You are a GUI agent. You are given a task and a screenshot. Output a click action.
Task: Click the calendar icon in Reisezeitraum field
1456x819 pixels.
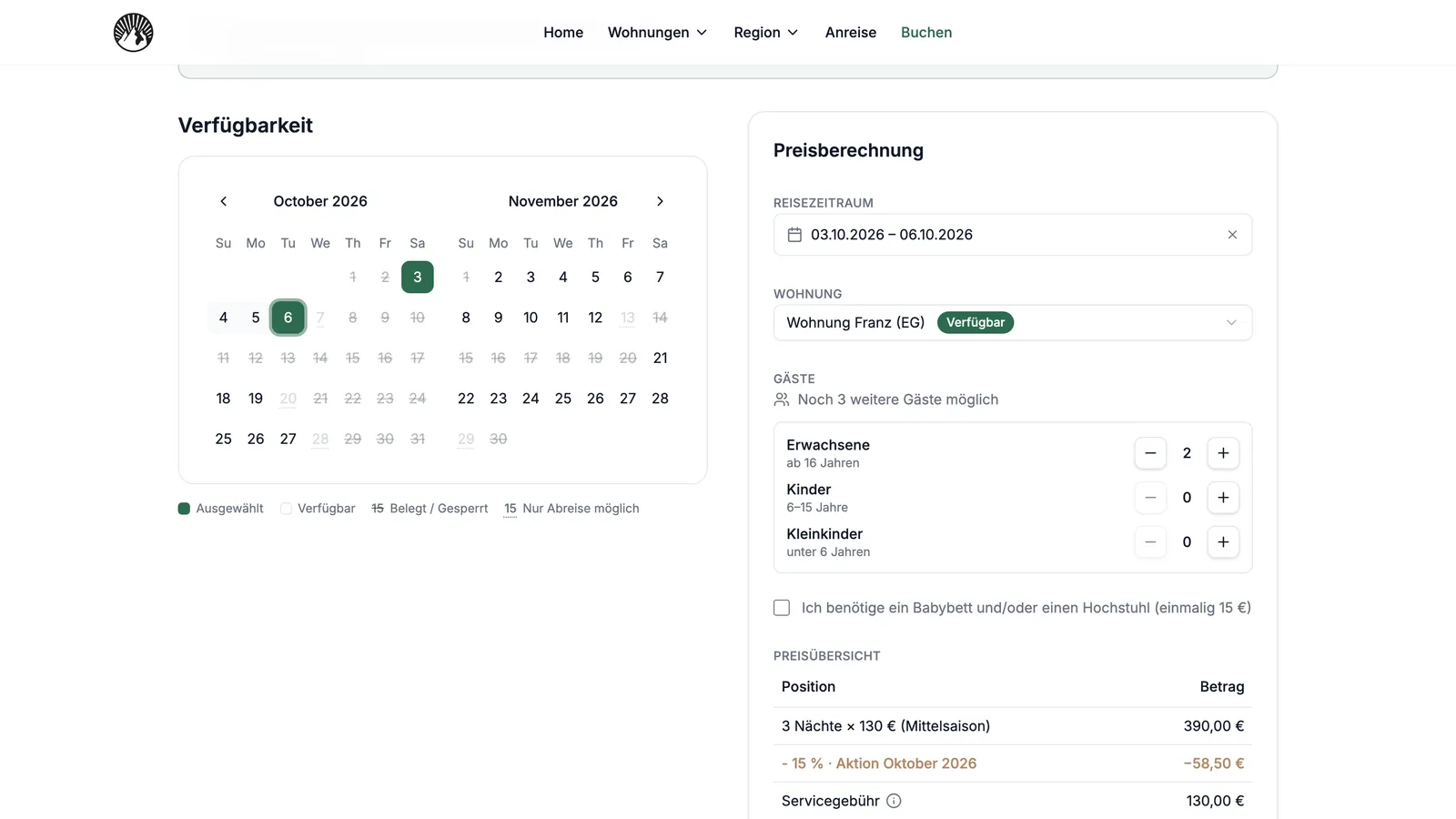point(794,235)
